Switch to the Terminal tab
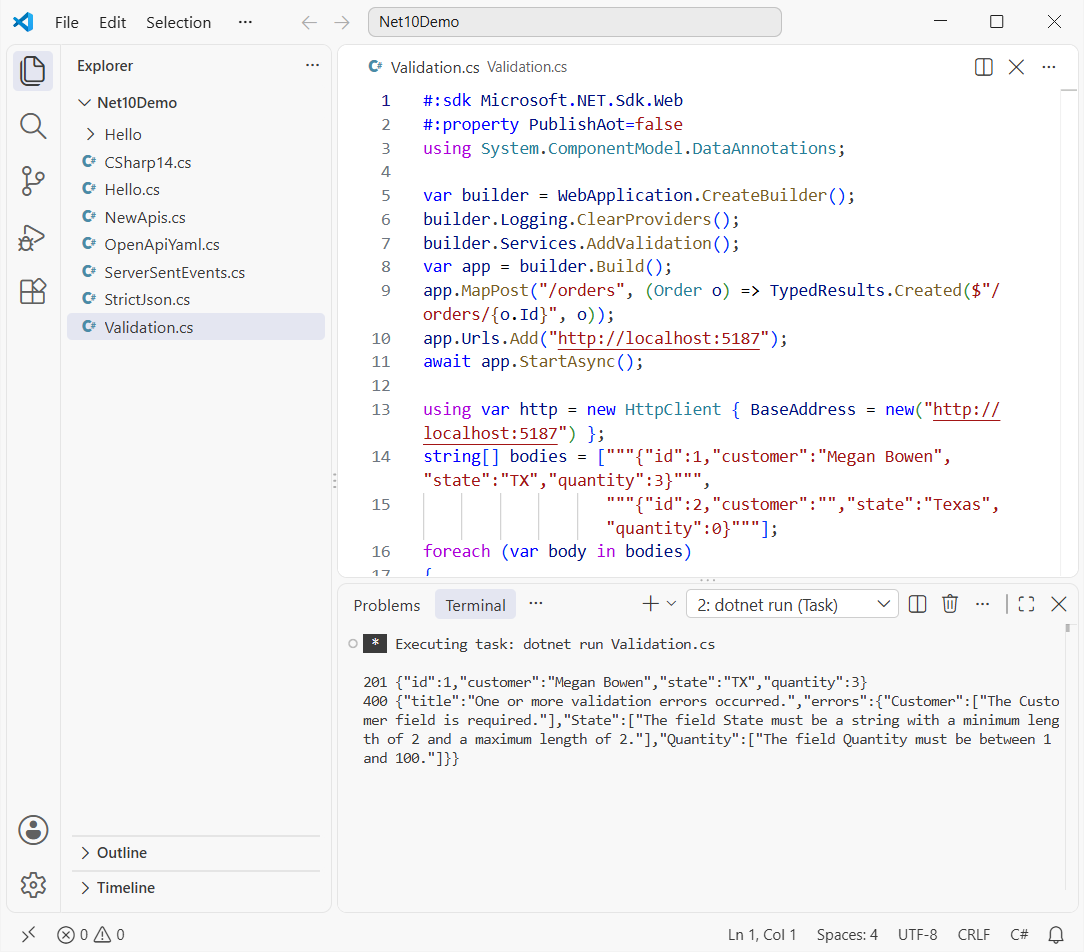The image size is (1084, 952). point(476,605)
